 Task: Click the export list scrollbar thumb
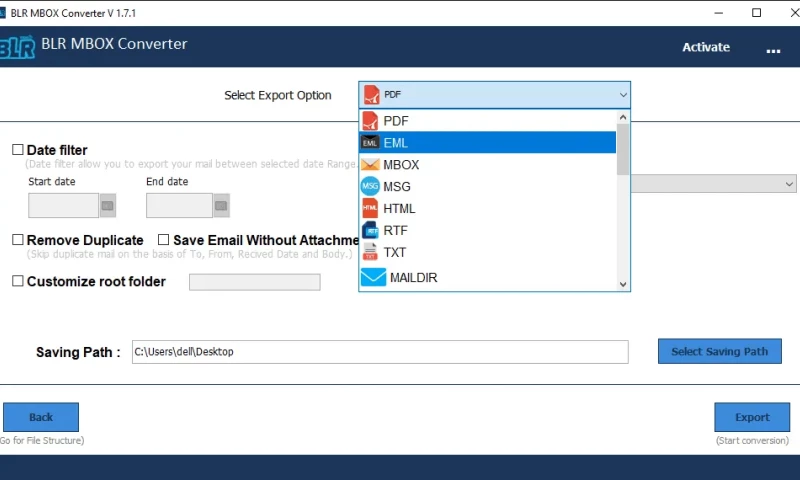623,149
